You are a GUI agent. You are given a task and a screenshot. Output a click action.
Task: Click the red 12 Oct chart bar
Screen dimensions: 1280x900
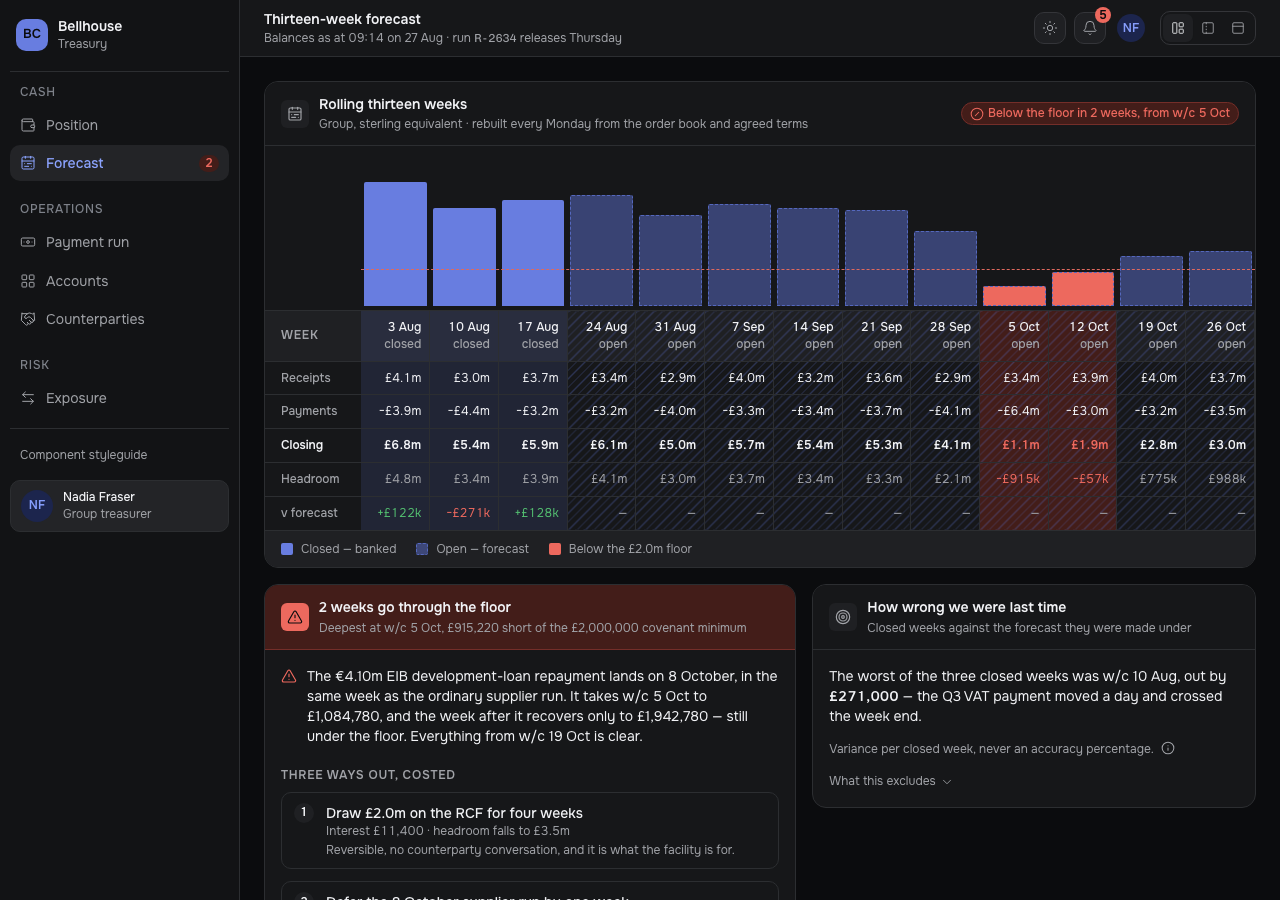coord(1083,289)
